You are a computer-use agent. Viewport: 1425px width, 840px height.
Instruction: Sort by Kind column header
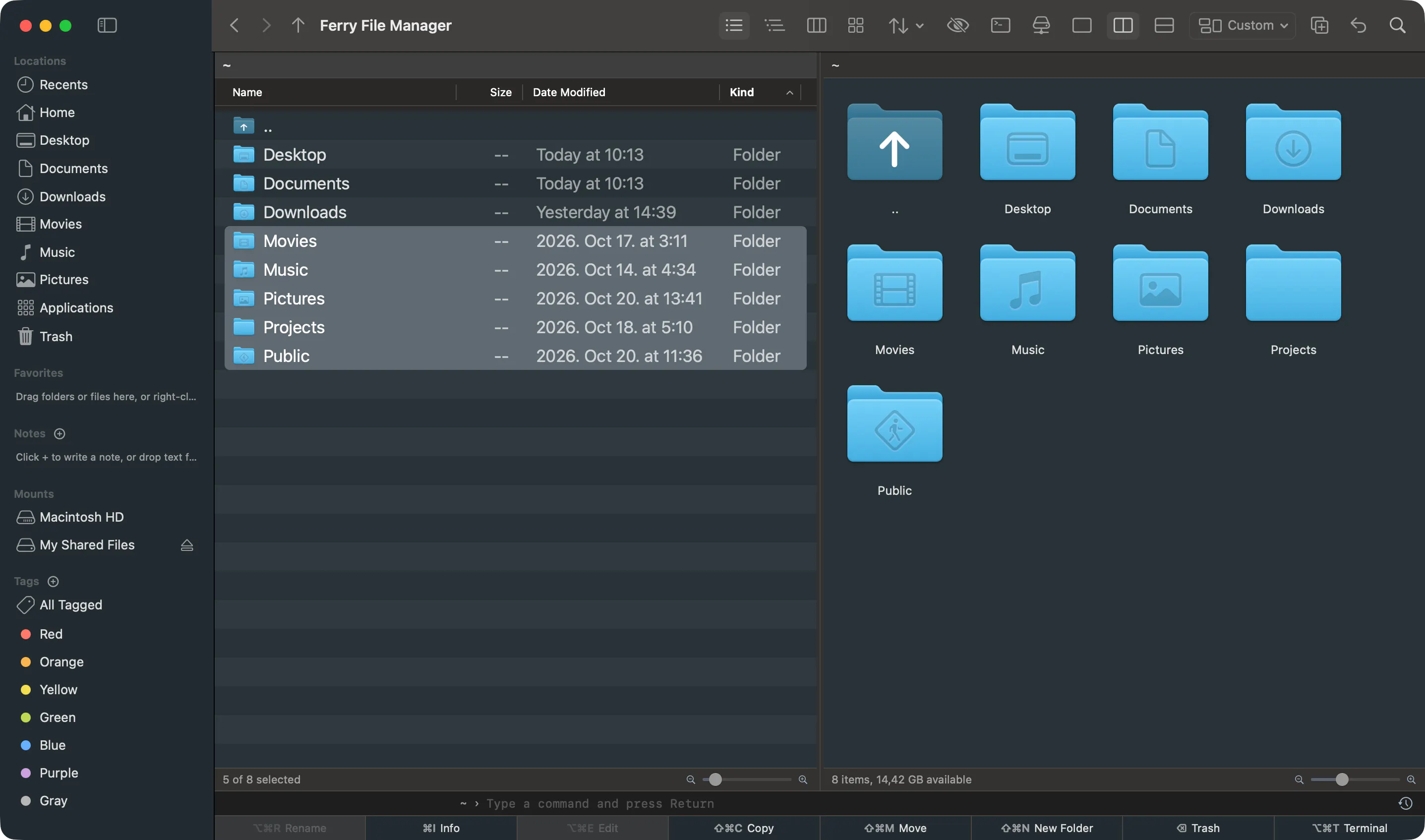760,92
